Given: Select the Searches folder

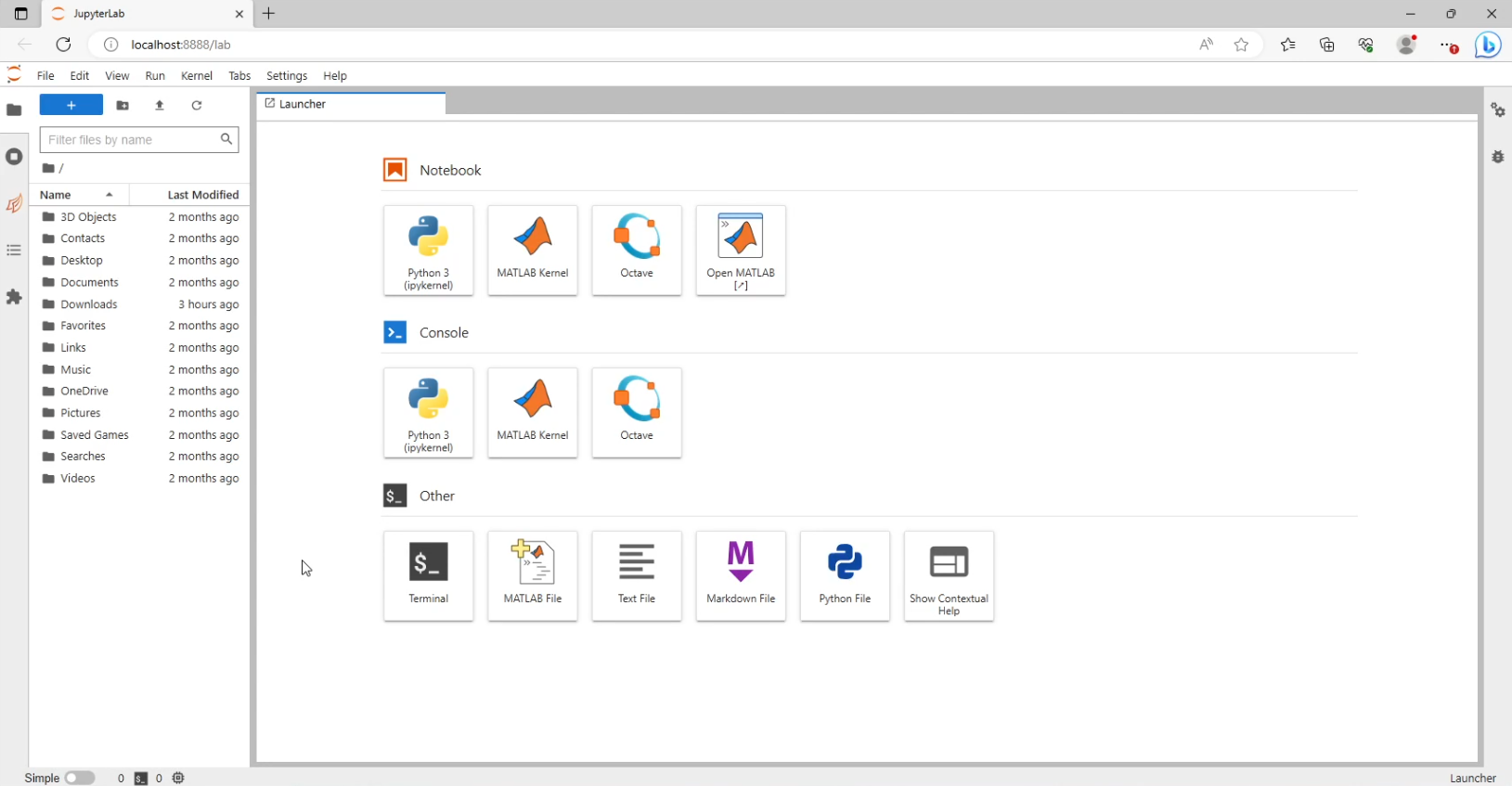Looking at the screenshot, I should (140, 457).
